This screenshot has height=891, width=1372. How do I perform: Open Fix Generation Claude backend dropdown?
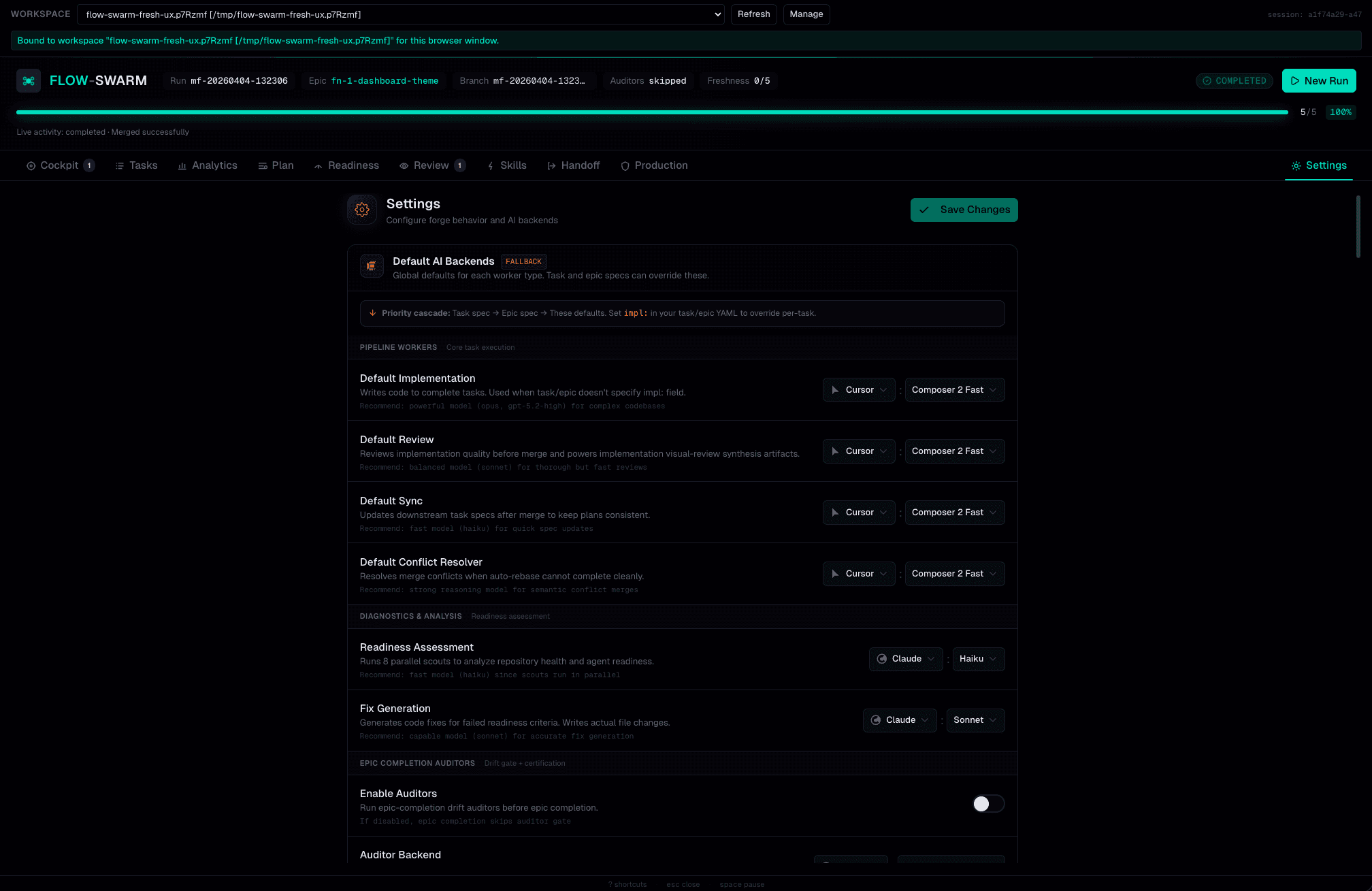pyautogui.click(x=900, y=720)
